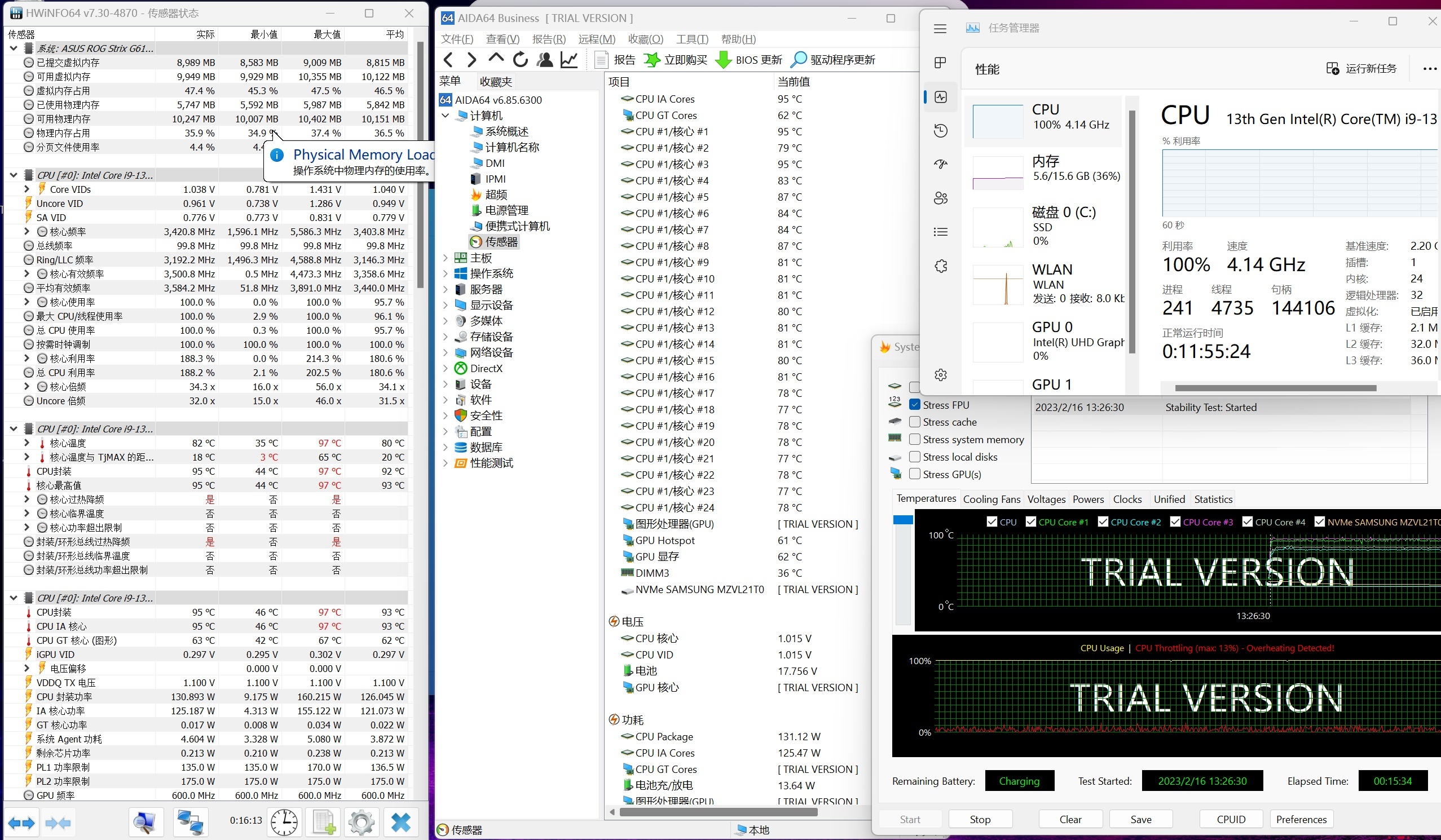
Task: Switch to the Cooling Fans tab
Action: tap(991, 499)
